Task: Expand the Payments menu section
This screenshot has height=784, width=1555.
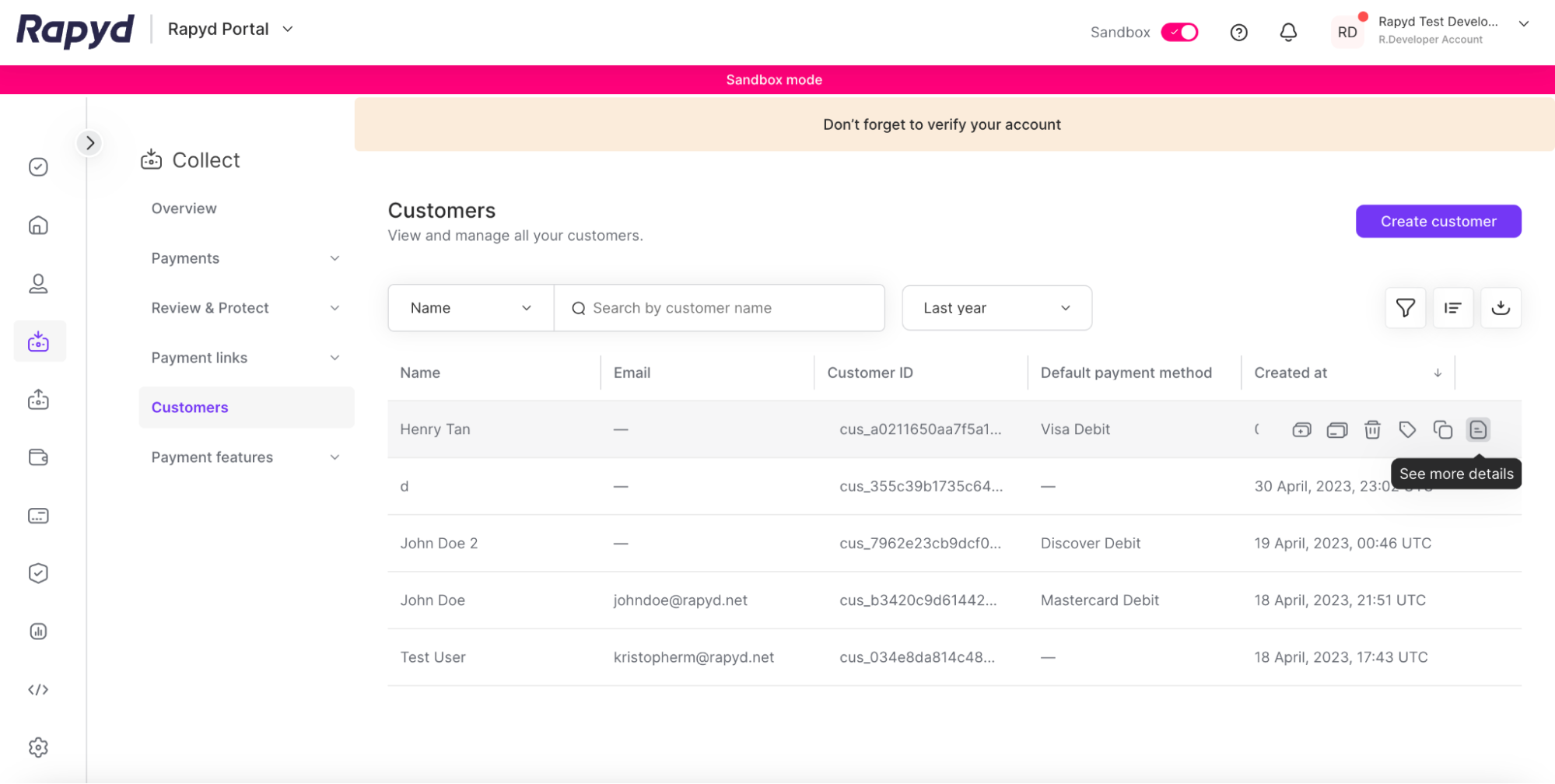Action: coord(245,258)
